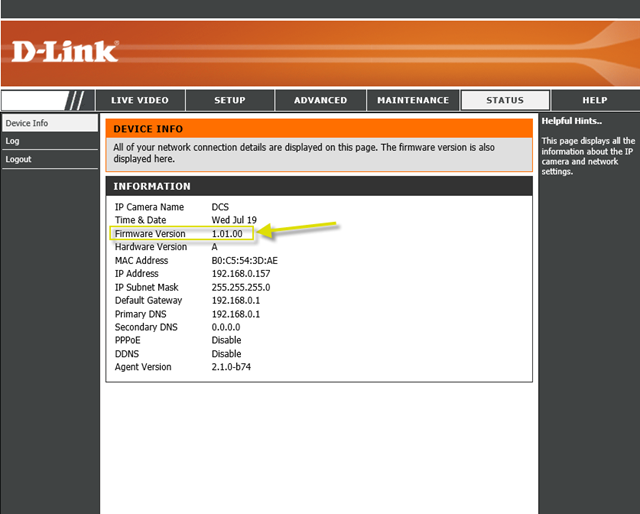Click the INFORMATION section header

[319, 186]
